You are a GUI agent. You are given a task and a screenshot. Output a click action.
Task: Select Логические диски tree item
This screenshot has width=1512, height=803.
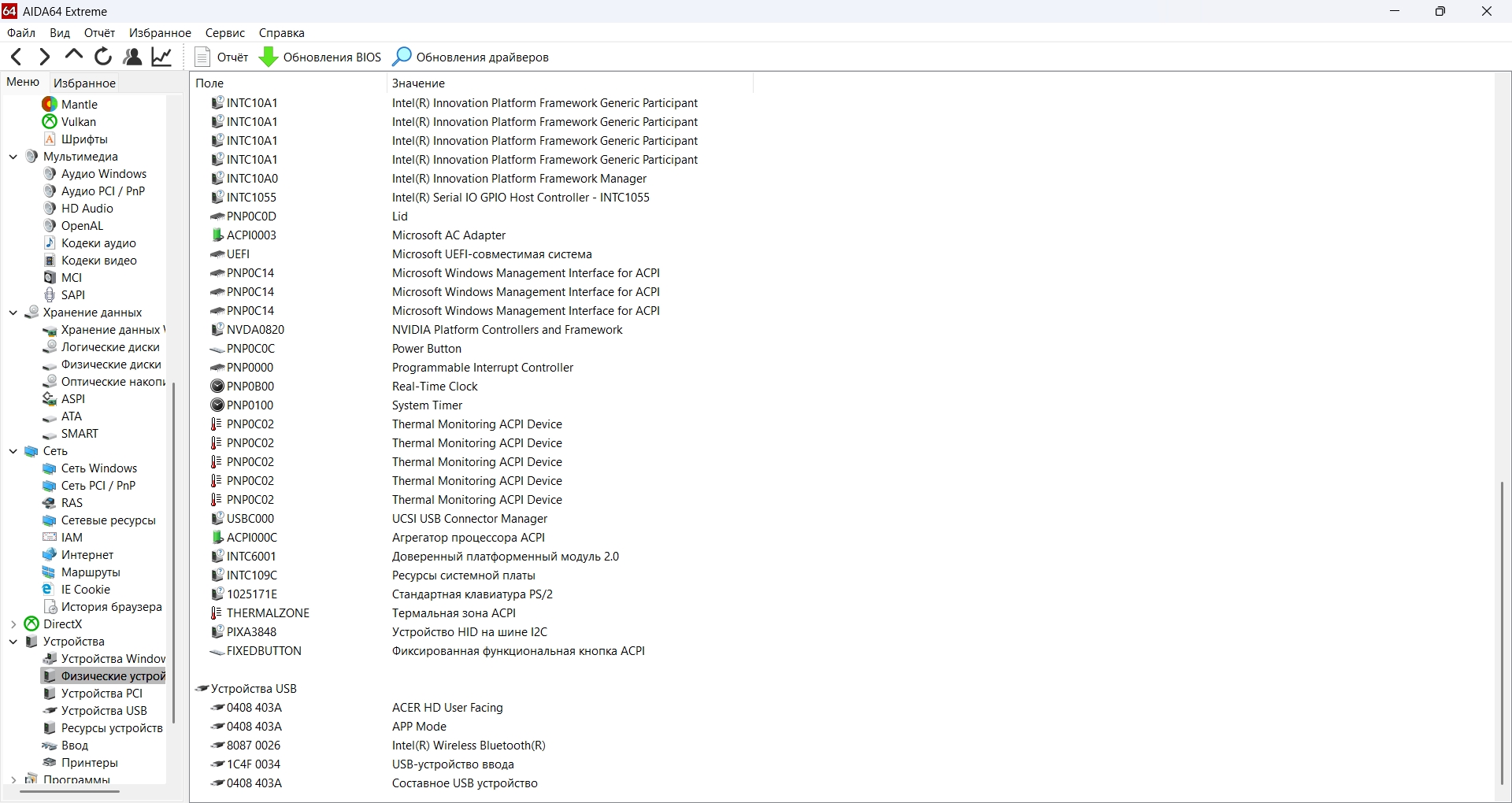[x=110, y=347]
